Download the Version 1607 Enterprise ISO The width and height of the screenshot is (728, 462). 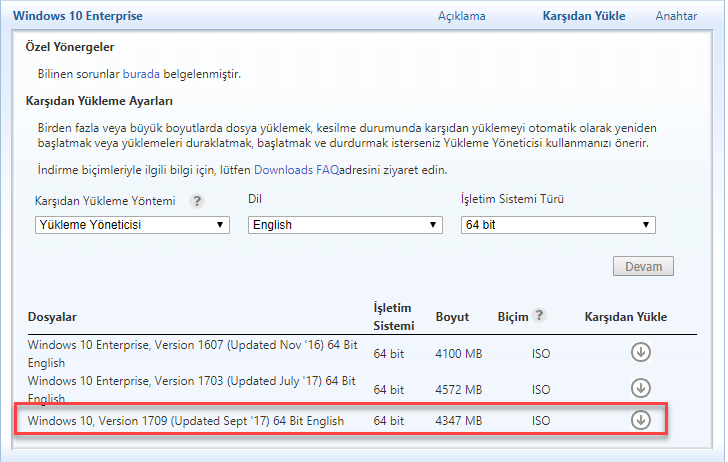640,352
